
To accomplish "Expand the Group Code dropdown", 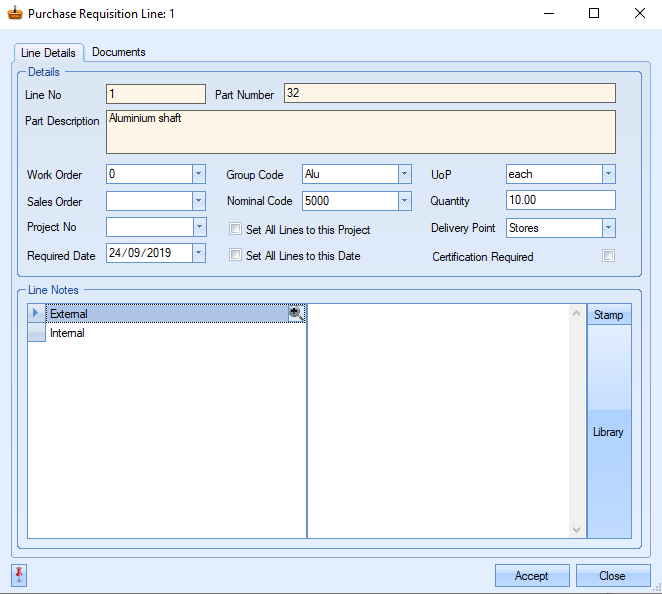I will pyautogui.click(x=404, y=174).
